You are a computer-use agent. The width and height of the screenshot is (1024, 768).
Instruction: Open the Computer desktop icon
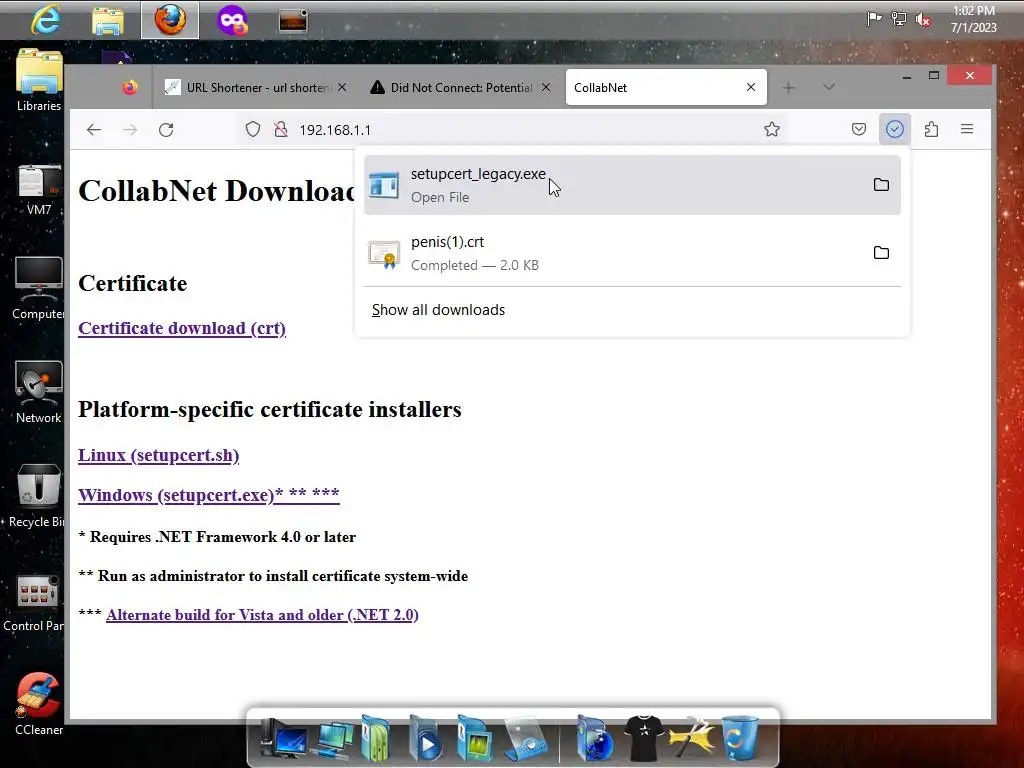(x=39, y=287)
